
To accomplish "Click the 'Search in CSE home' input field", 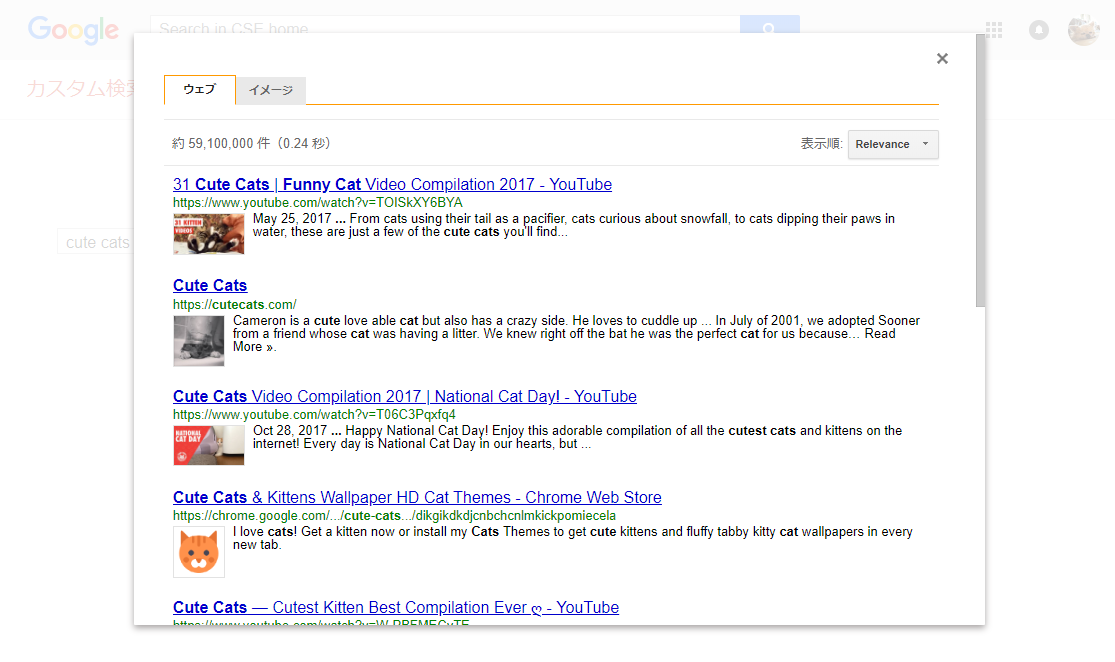I will tap(445, 26).
